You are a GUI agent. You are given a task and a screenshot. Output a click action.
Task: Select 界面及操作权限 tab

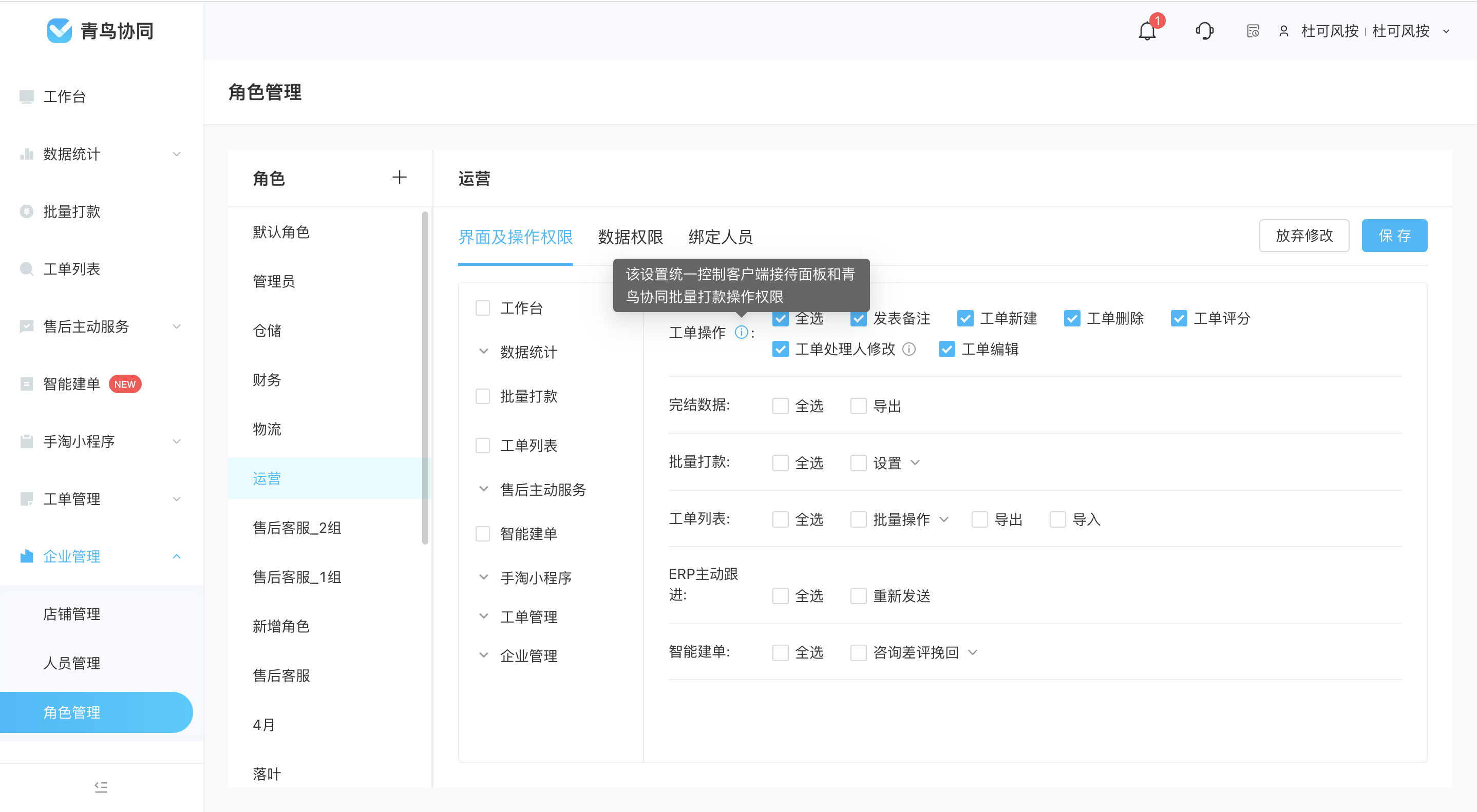pos(515,236)
